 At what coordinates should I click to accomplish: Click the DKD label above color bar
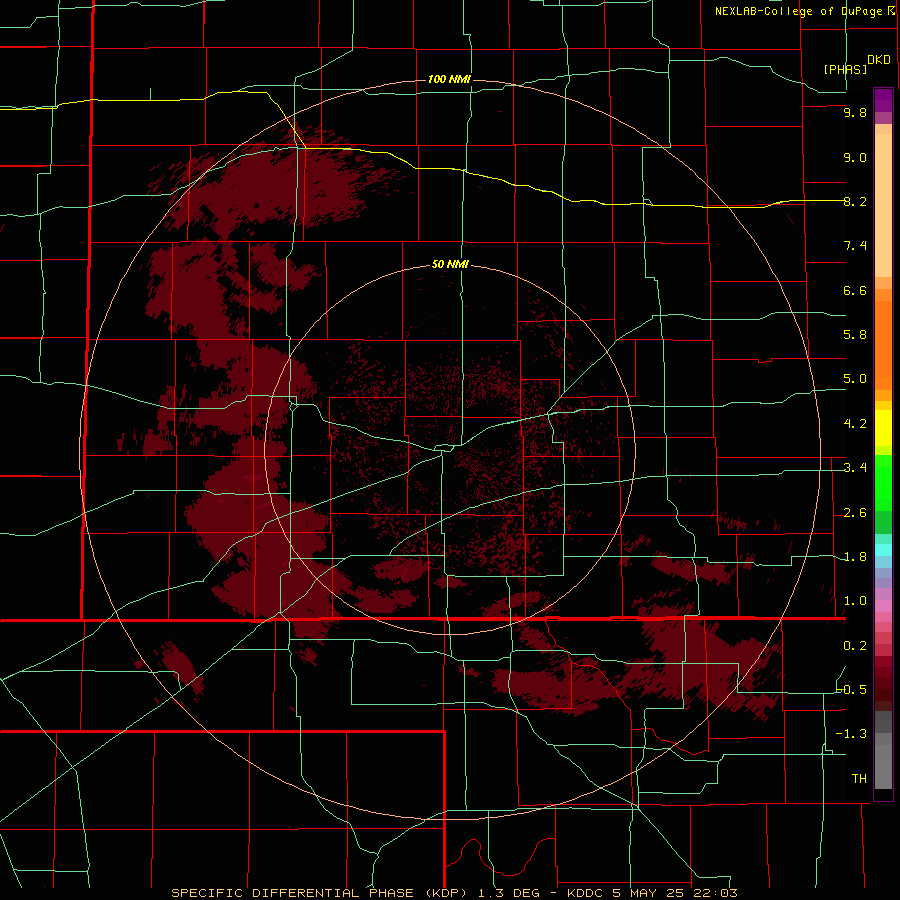(879, 60)
